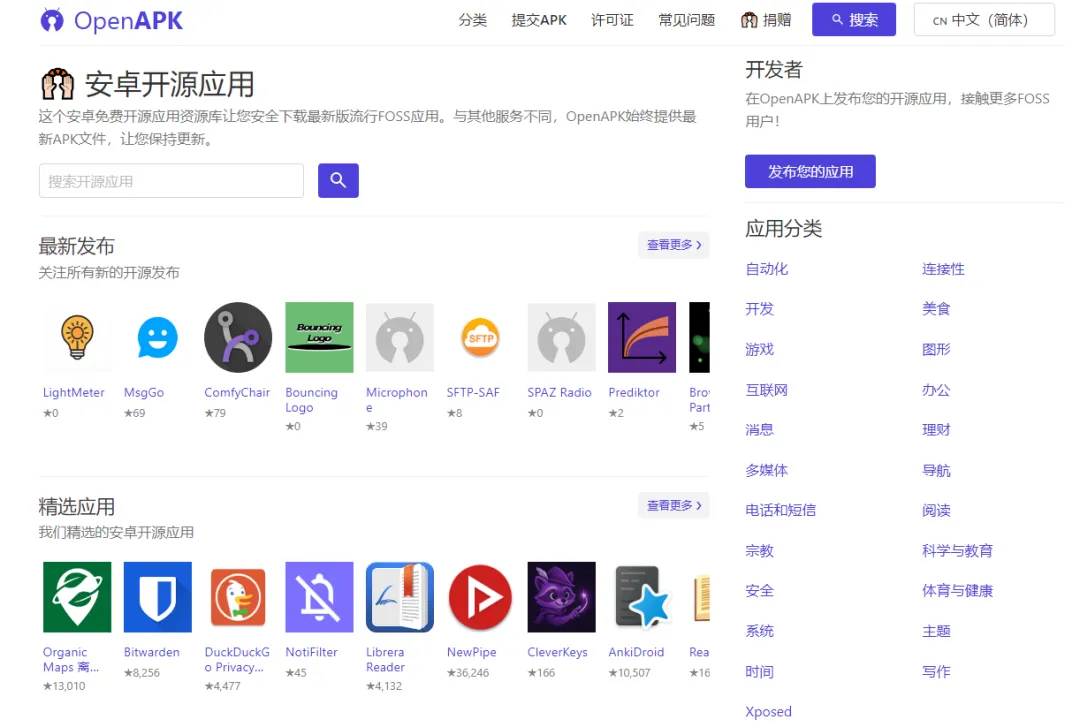Open the 宗教 category link

tap(760, 551)
